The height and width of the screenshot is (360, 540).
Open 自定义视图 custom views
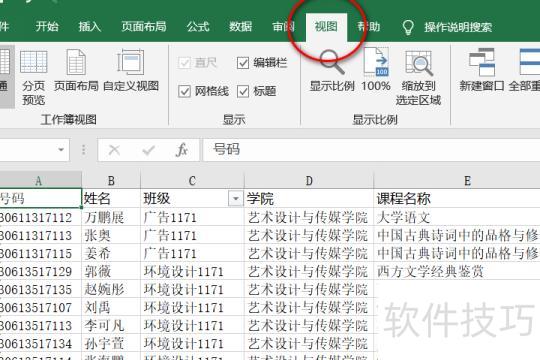131,71
